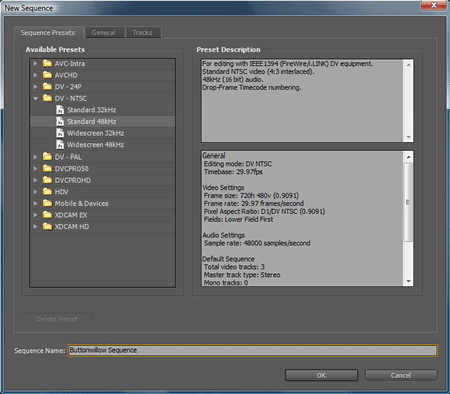Expand the Mobile & Devices preset group
This screenshot has width=450, height=394.
point(35,203)
